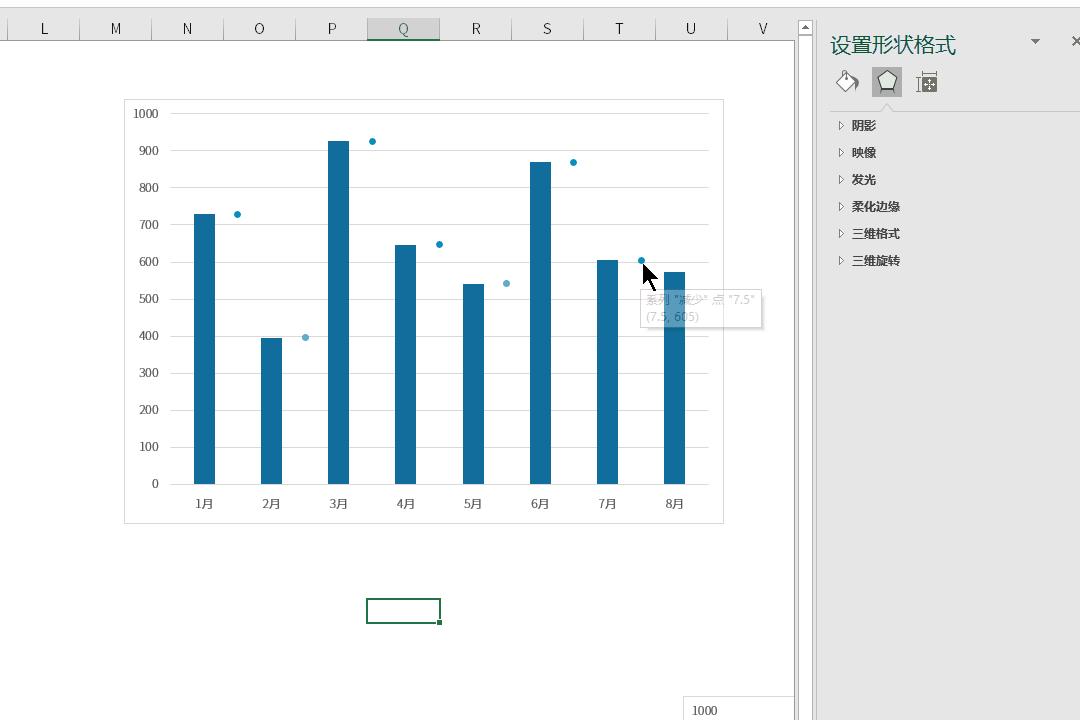Open the Fill & Line tab icon
Screen dimensions: 1080x720
847,82
